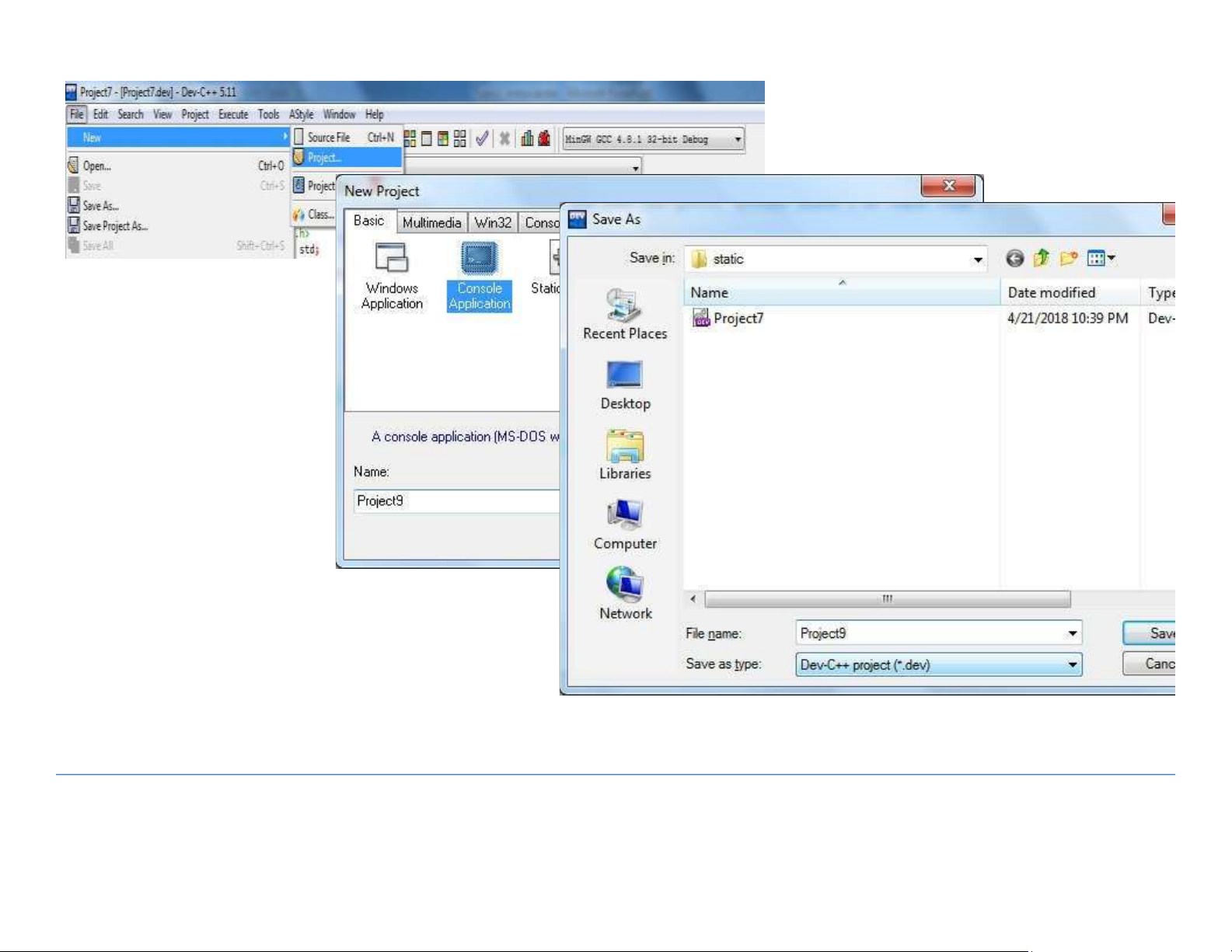Switch to the Multimedia tab
The image size is (1232, 952).
tap(431, 223)
